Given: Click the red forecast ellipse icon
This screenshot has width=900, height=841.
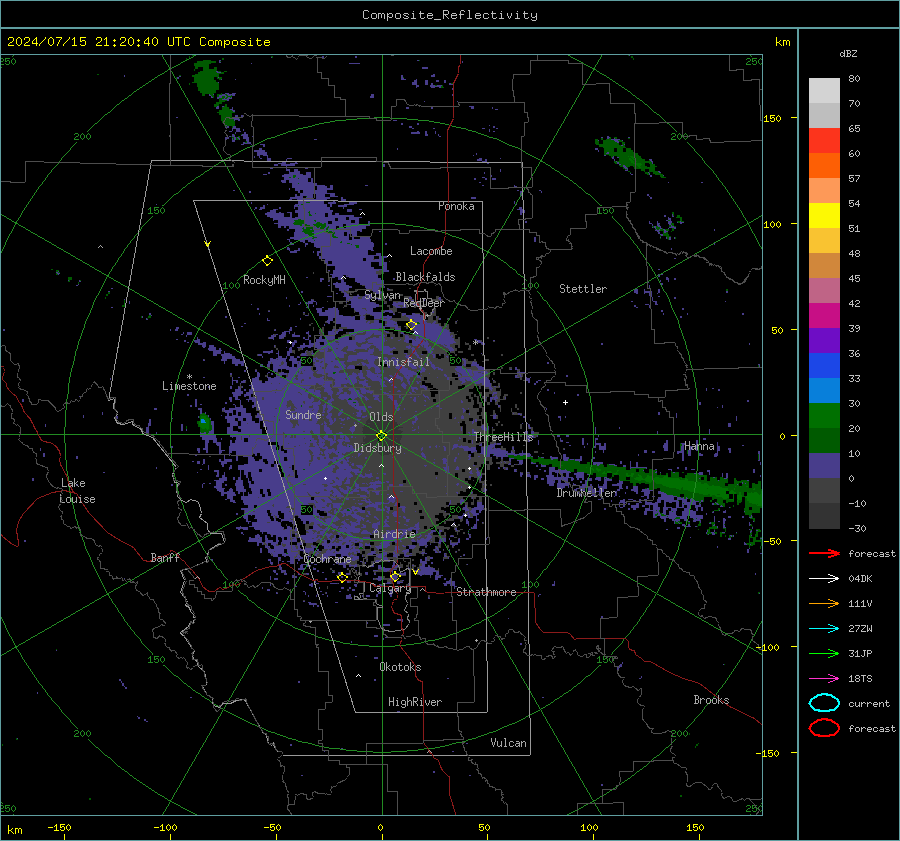Looking at the screenshot, I should pos(824,728).
